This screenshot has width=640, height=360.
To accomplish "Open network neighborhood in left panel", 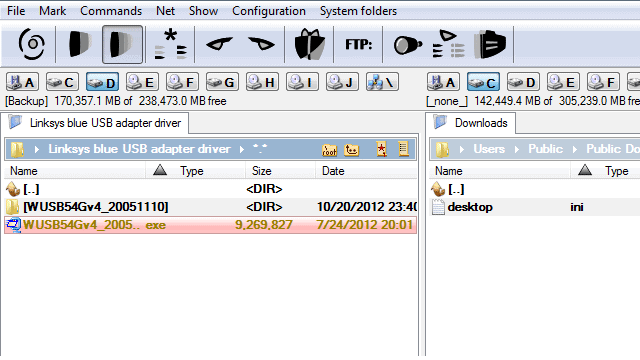I will [382, 82].
